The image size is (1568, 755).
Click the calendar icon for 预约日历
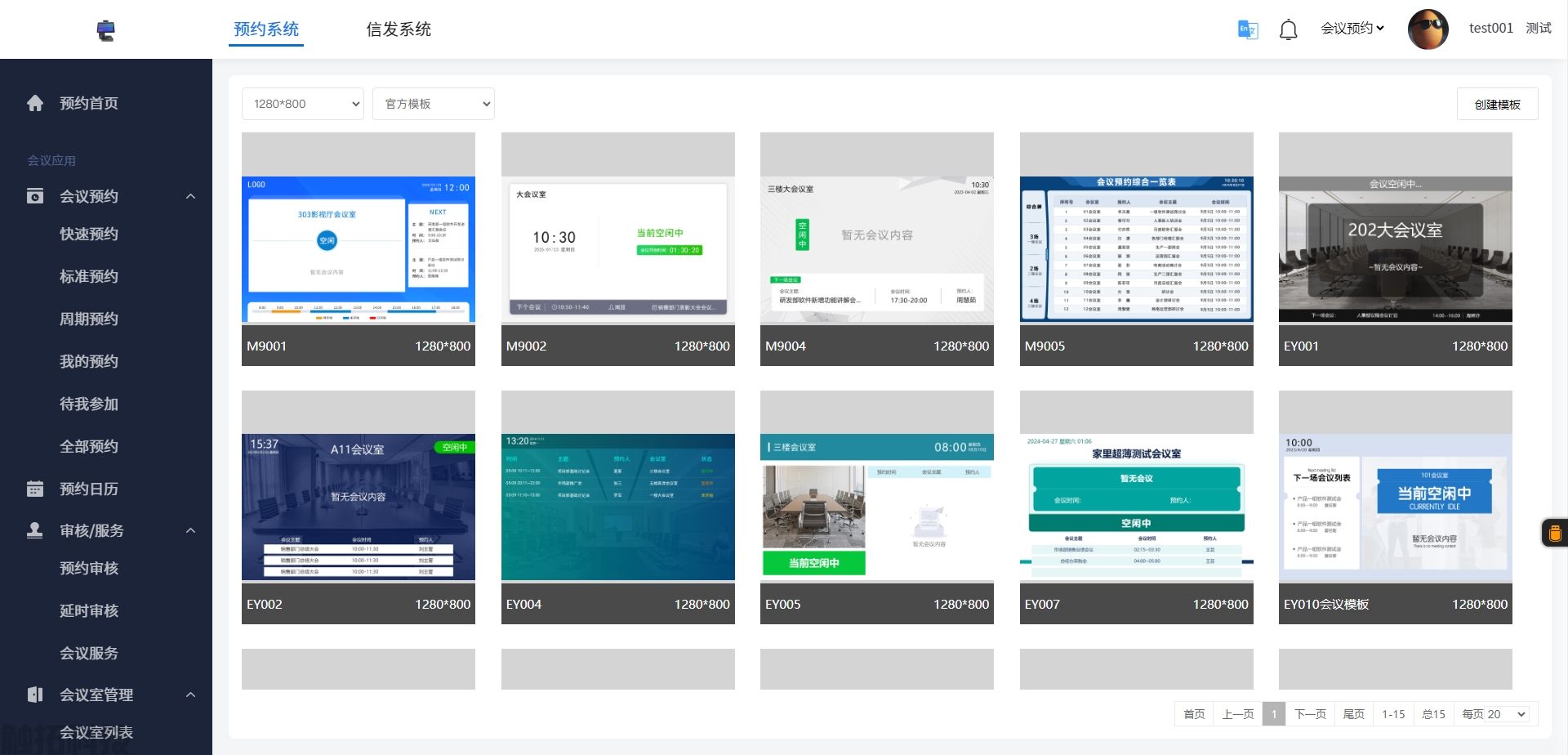[x=34, y=488]
